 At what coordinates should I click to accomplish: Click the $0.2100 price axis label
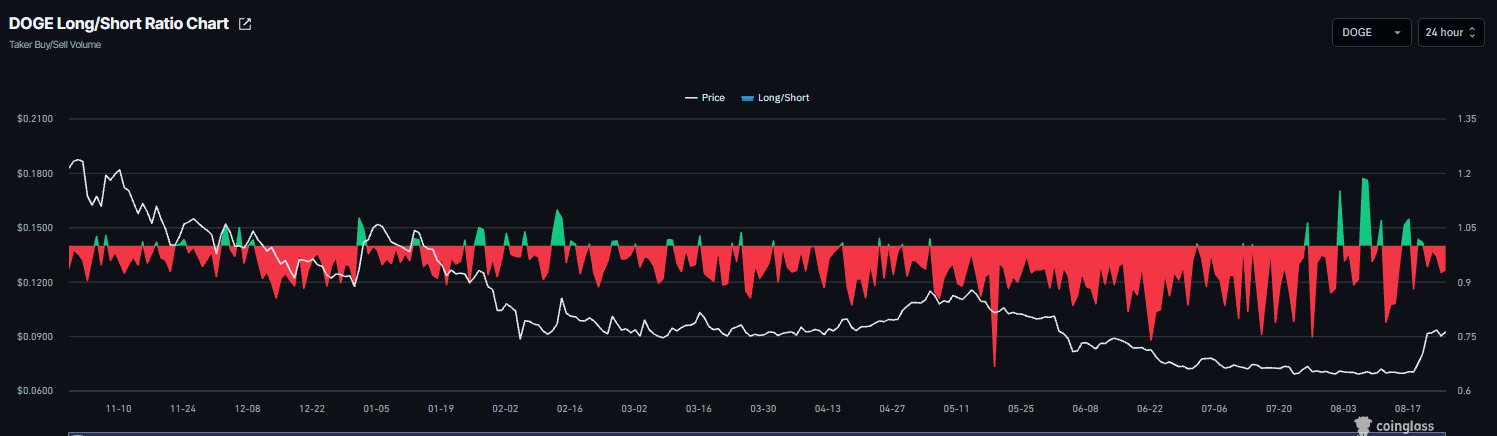click(35, 119)
